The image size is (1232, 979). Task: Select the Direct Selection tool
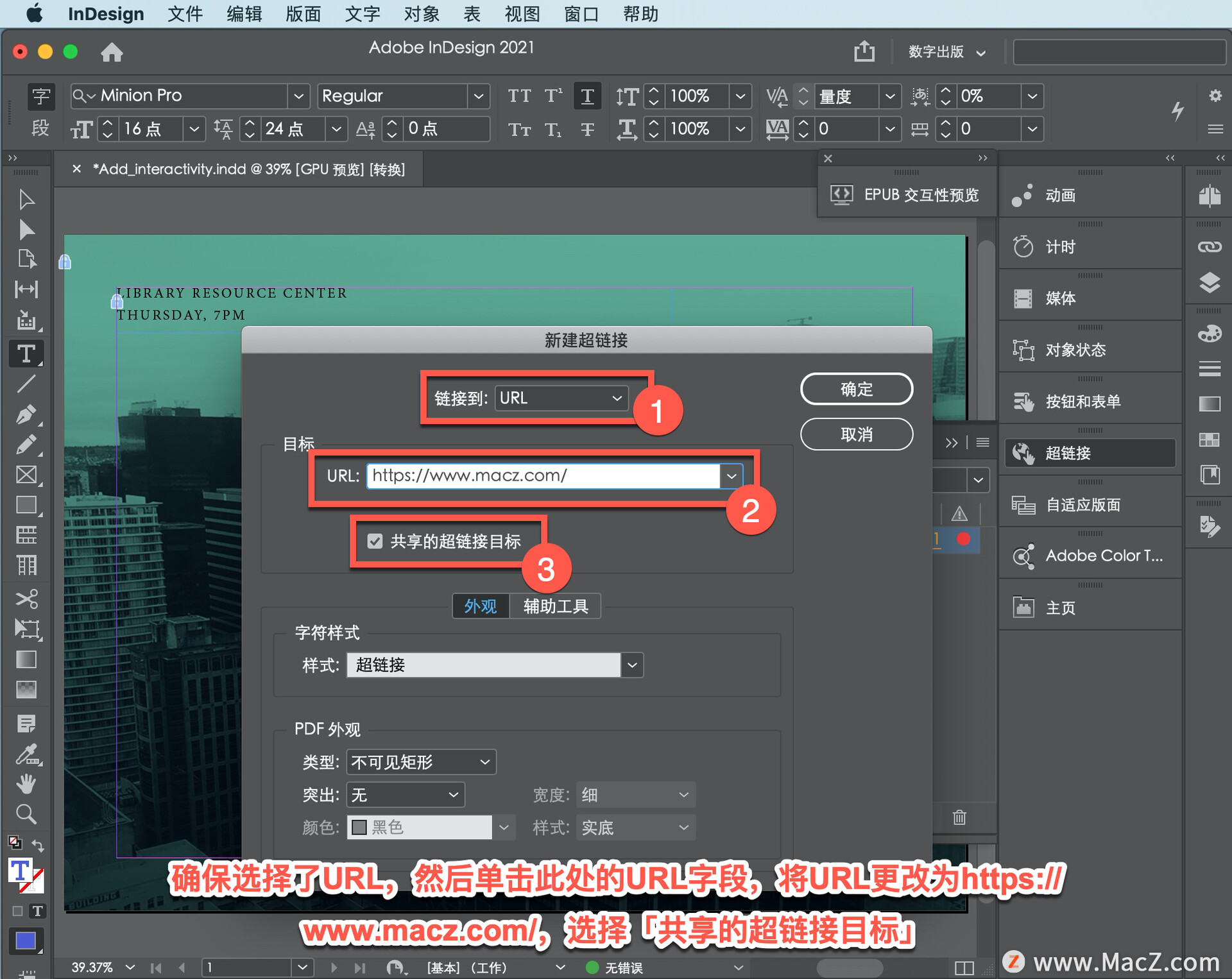click(26, 230)
